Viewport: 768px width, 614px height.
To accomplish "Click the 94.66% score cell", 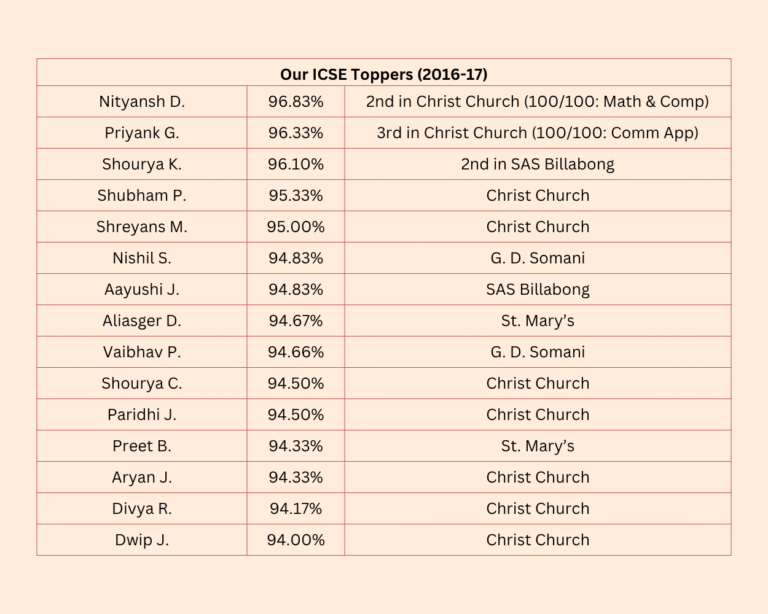I will click(295, 352).
